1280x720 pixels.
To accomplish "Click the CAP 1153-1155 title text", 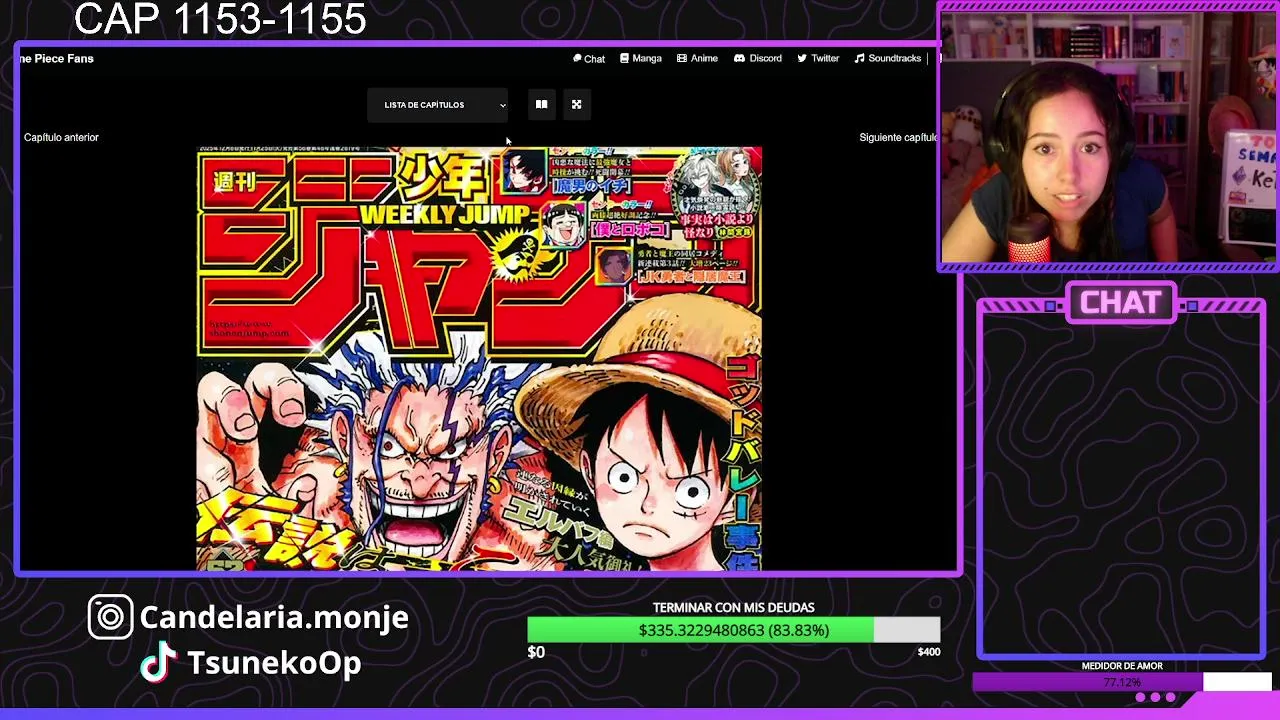I will pos(220,19).
